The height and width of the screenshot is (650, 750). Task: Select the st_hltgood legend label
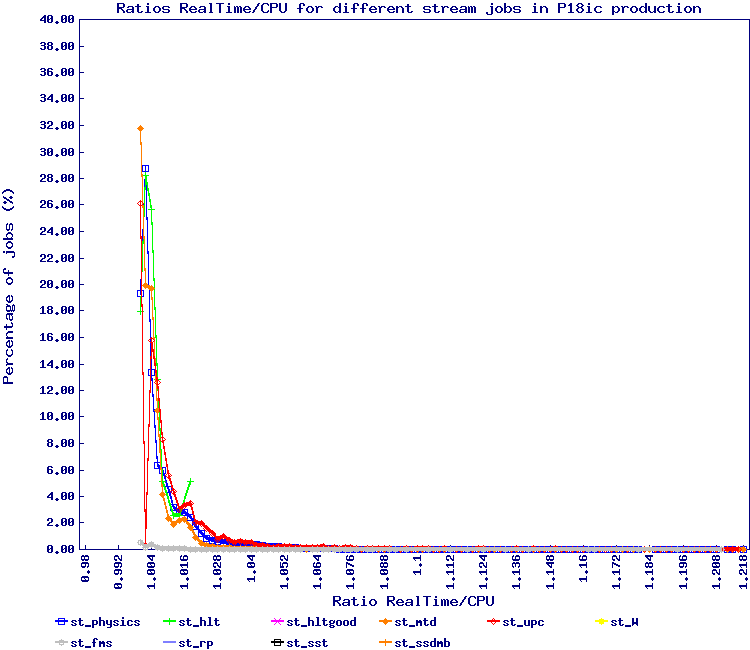tap(321, 622)
